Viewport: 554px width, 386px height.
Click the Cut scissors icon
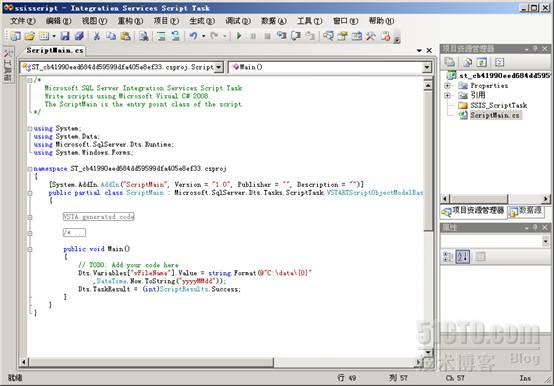point(96,36)
